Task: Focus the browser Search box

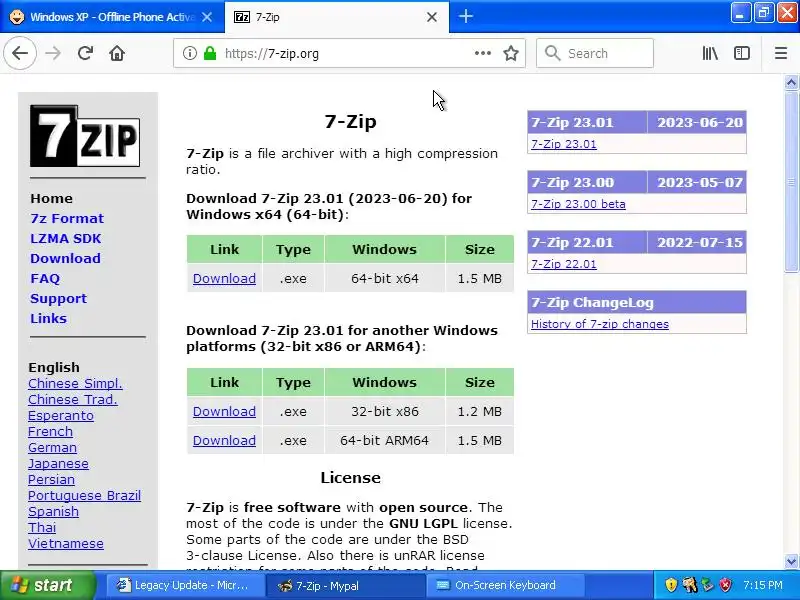Action: tap(595, 53)
